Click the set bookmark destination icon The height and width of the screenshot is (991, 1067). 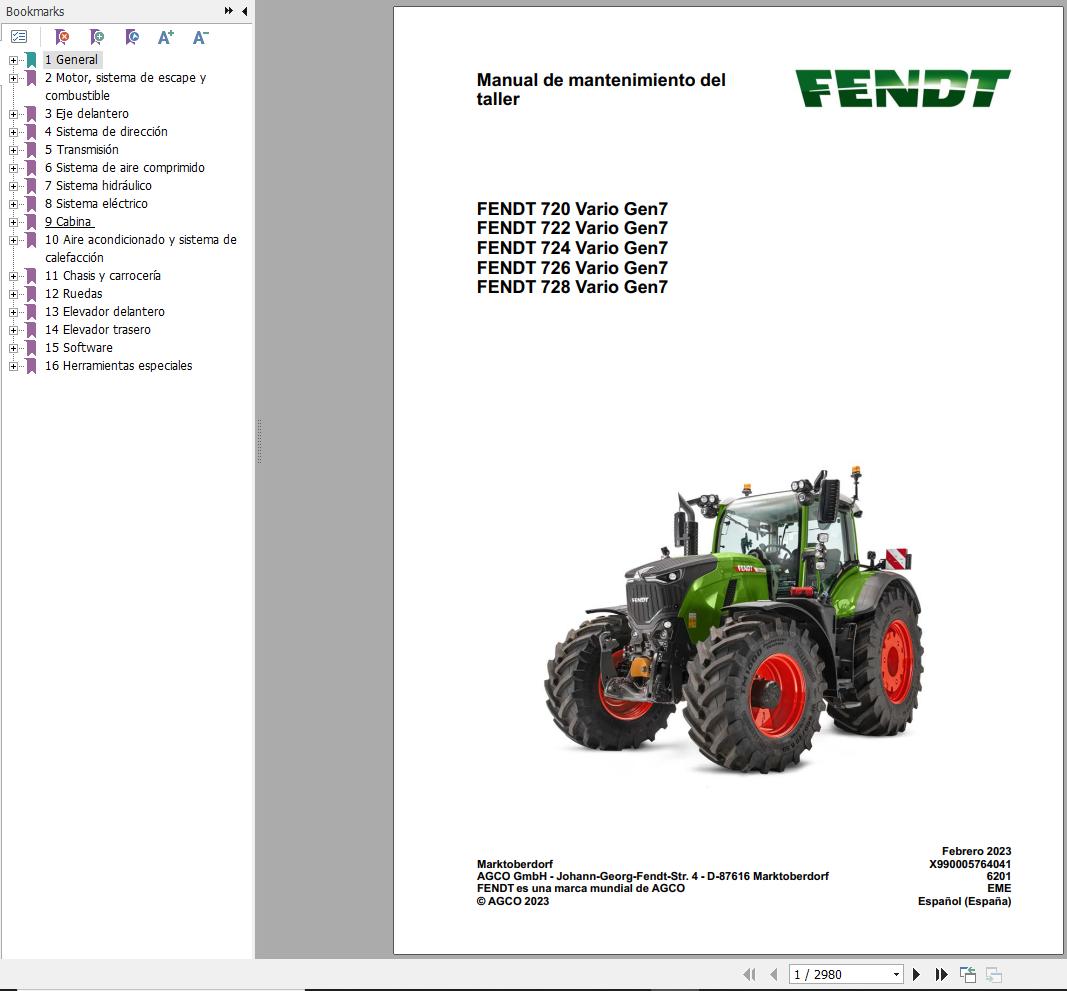click(x=132, y=37)
